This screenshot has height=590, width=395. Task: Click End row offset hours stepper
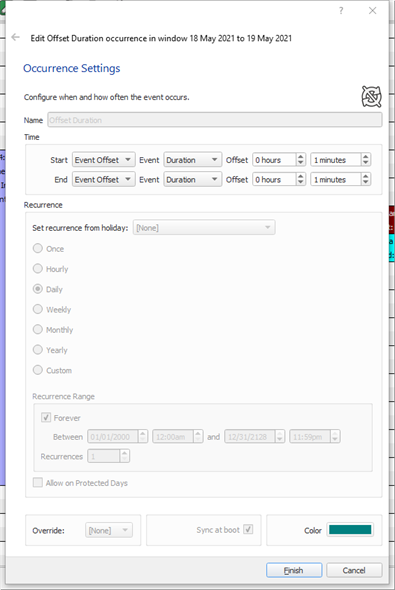[300, 179]
